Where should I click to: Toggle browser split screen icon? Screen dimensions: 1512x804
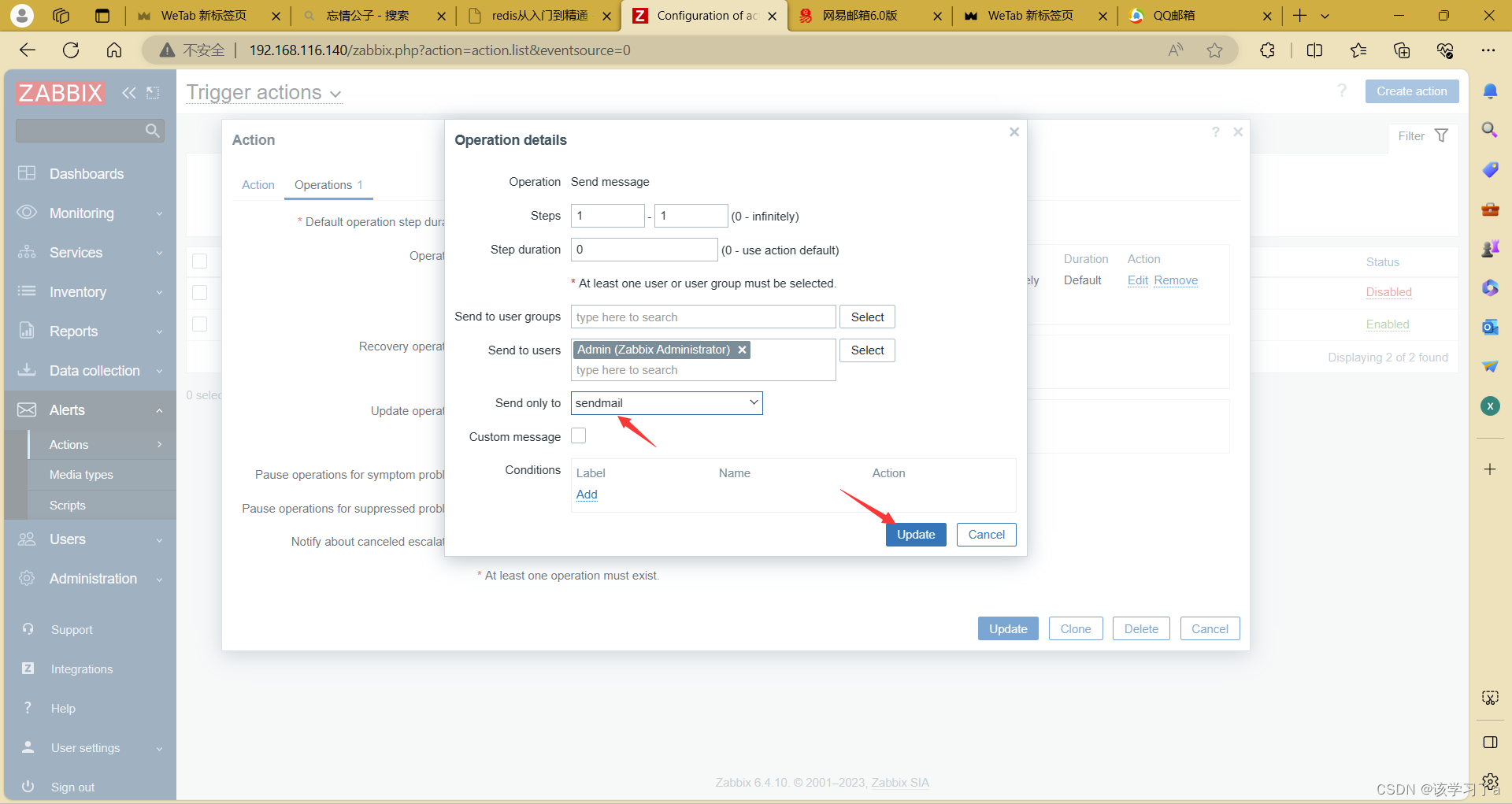click(1314, 50)
